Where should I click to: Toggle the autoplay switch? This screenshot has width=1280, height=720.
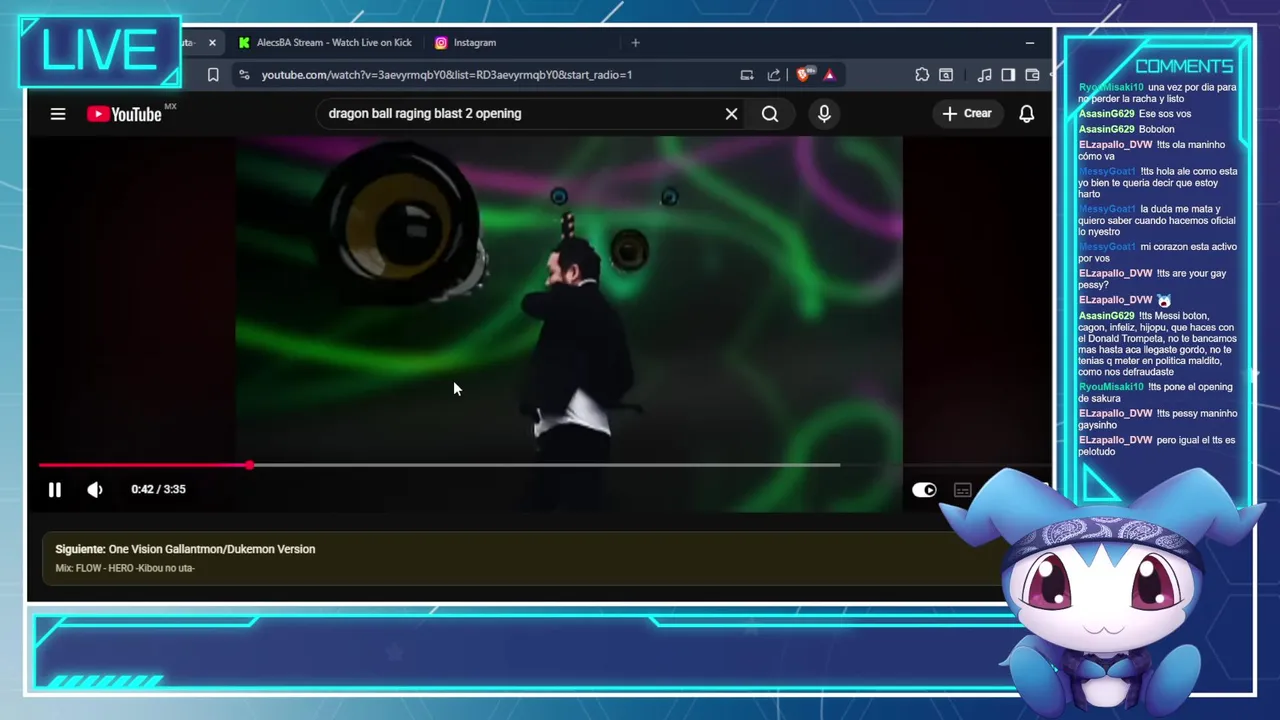pyautogui.click(x=924, y=490)
